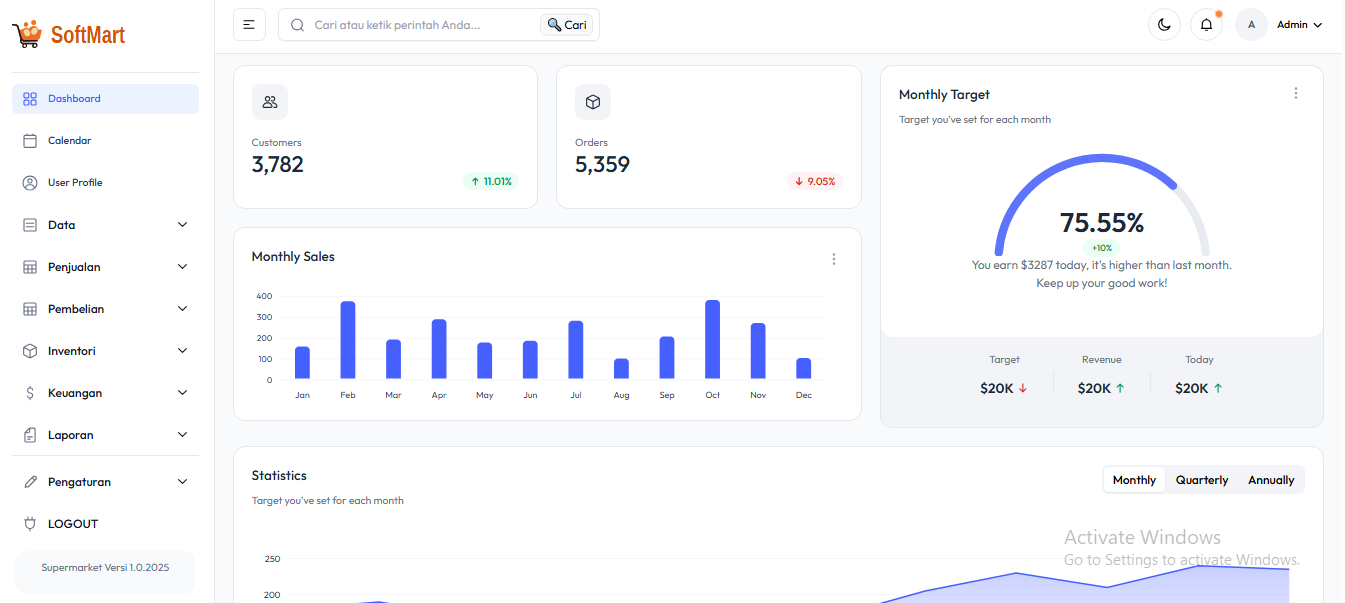Click the LOGOUT power icon
This screenshot has height=603, width=1345.
click(28, 523)
